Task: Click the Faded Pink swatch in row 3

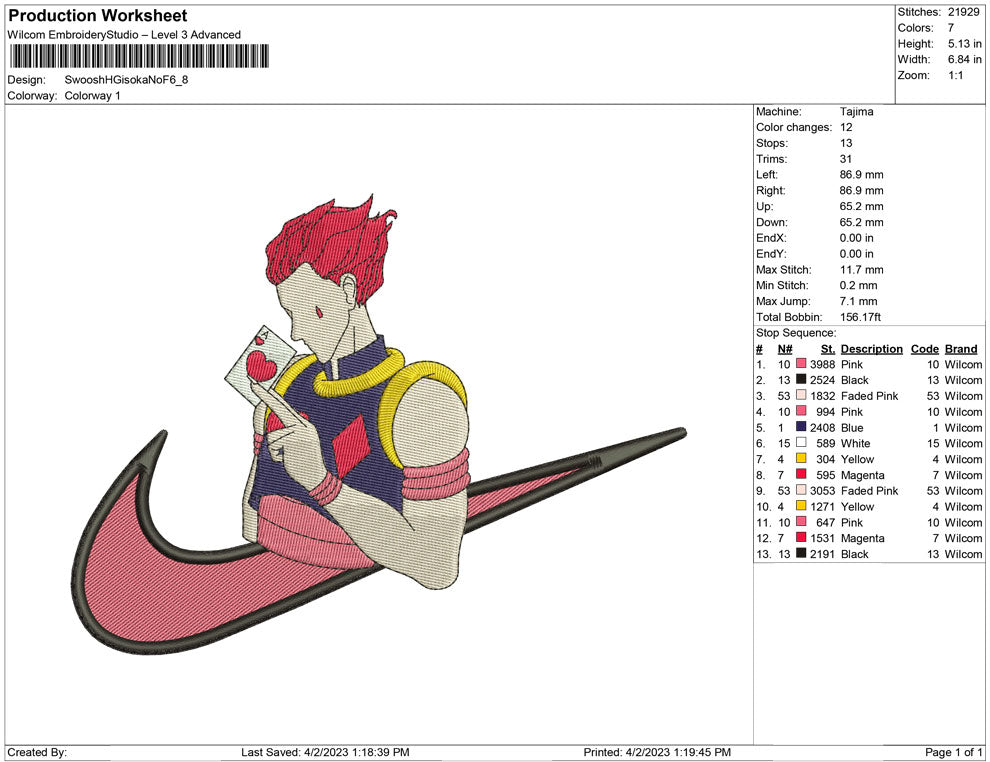Action: click(801, 395)
